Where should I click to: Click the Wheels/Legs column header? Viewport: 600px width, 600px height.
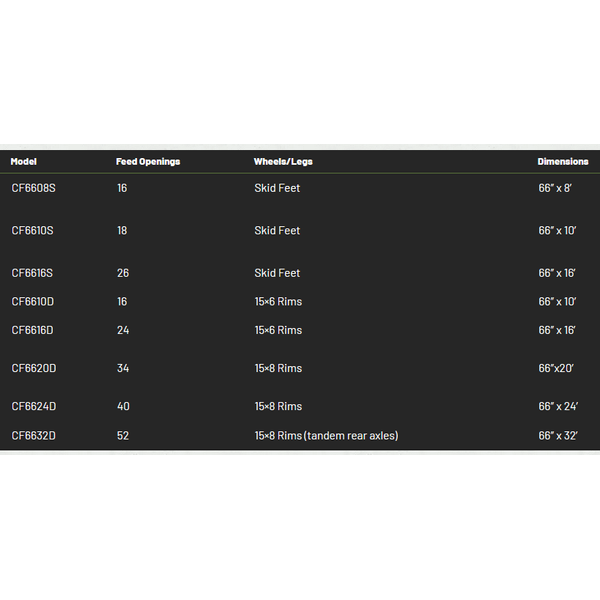point(283,161)
